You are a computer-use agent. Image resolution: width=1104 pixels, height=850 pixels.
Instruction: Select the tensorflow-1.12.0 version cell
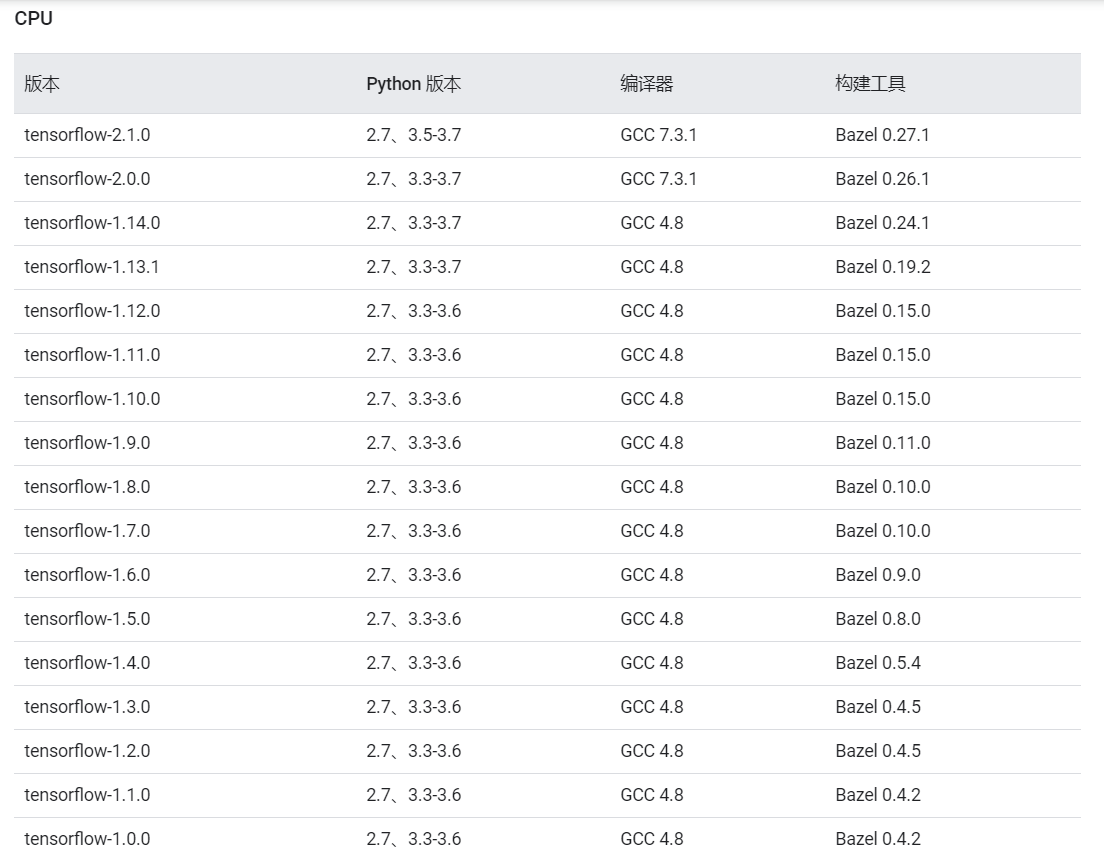tap(92, 311)
